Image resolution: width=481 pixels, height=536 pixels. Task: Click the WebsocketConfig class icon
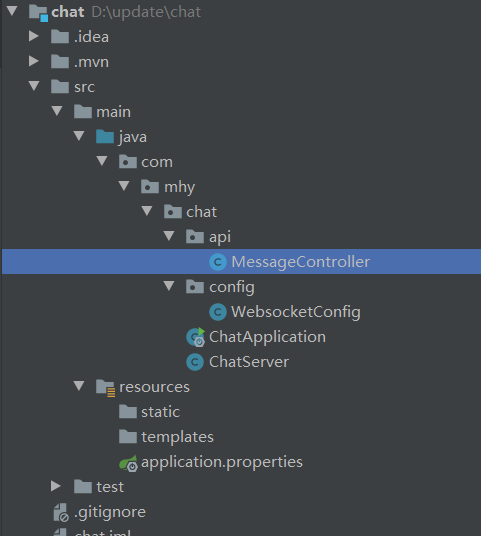tap(218, 312)
